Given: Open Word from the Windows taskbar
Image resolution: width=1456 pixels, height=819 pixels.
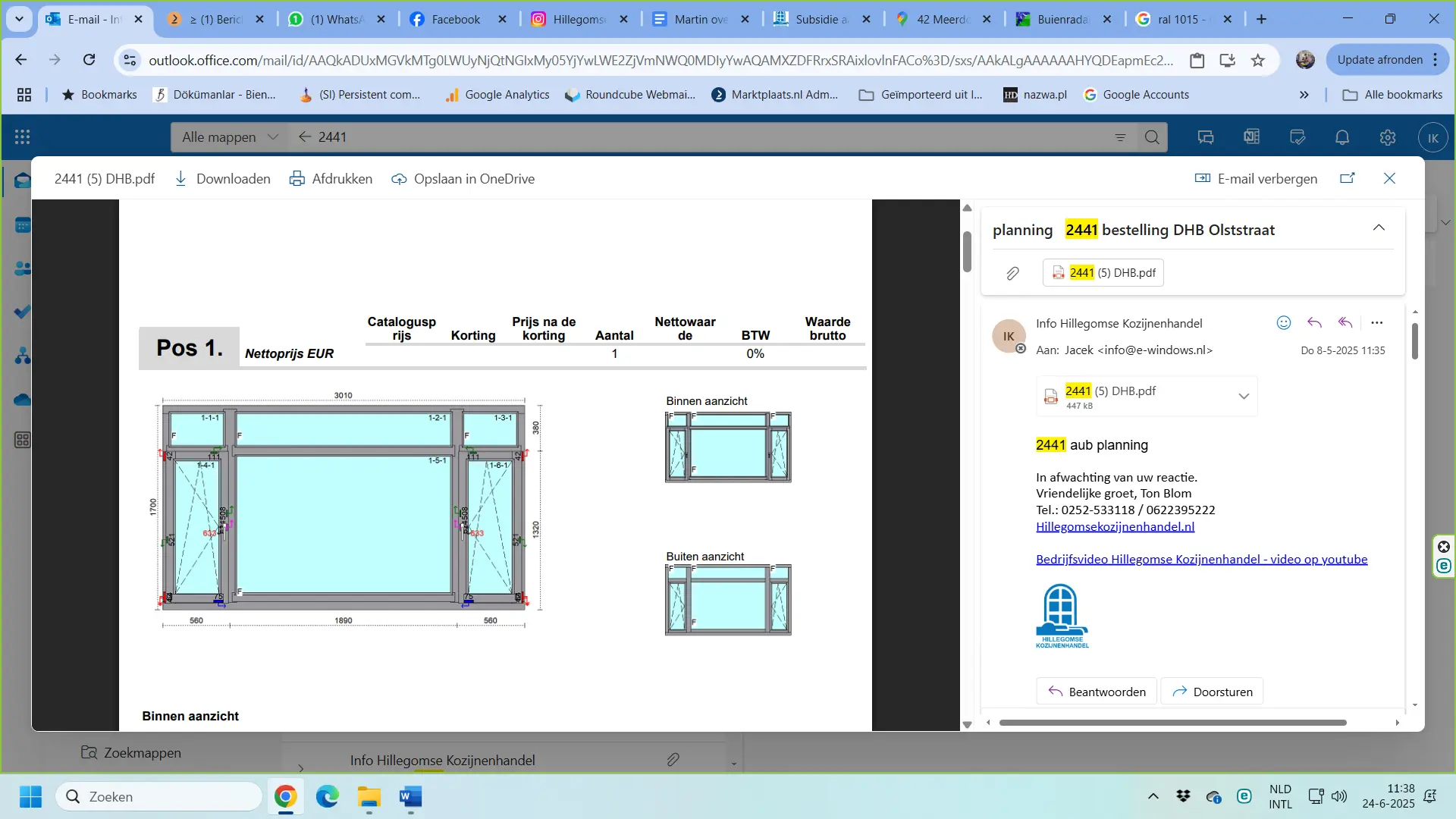Looking at the screenshot, I should pyautogui.click(x=410, y=797).
